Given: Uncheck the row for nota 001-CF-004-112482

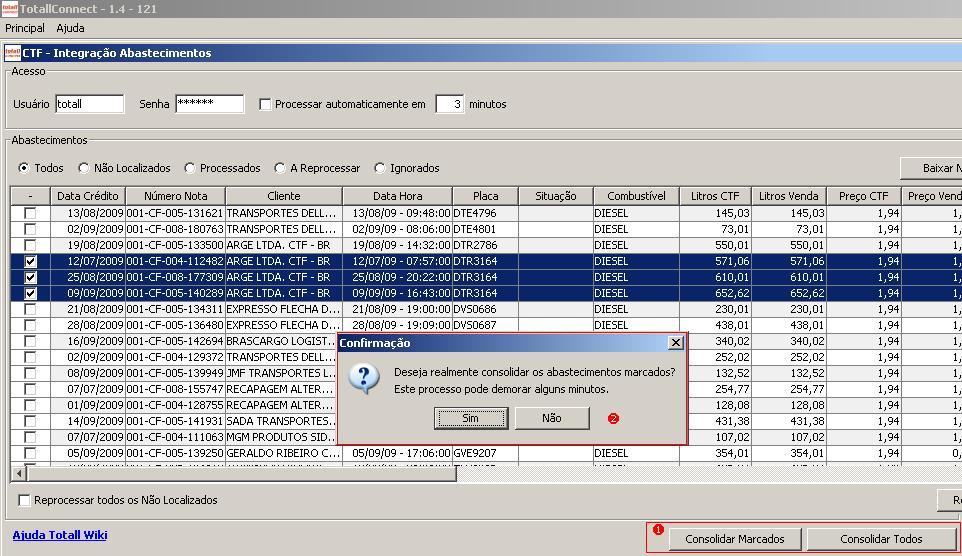Looking at the screenshot, I should coord(30,261).
